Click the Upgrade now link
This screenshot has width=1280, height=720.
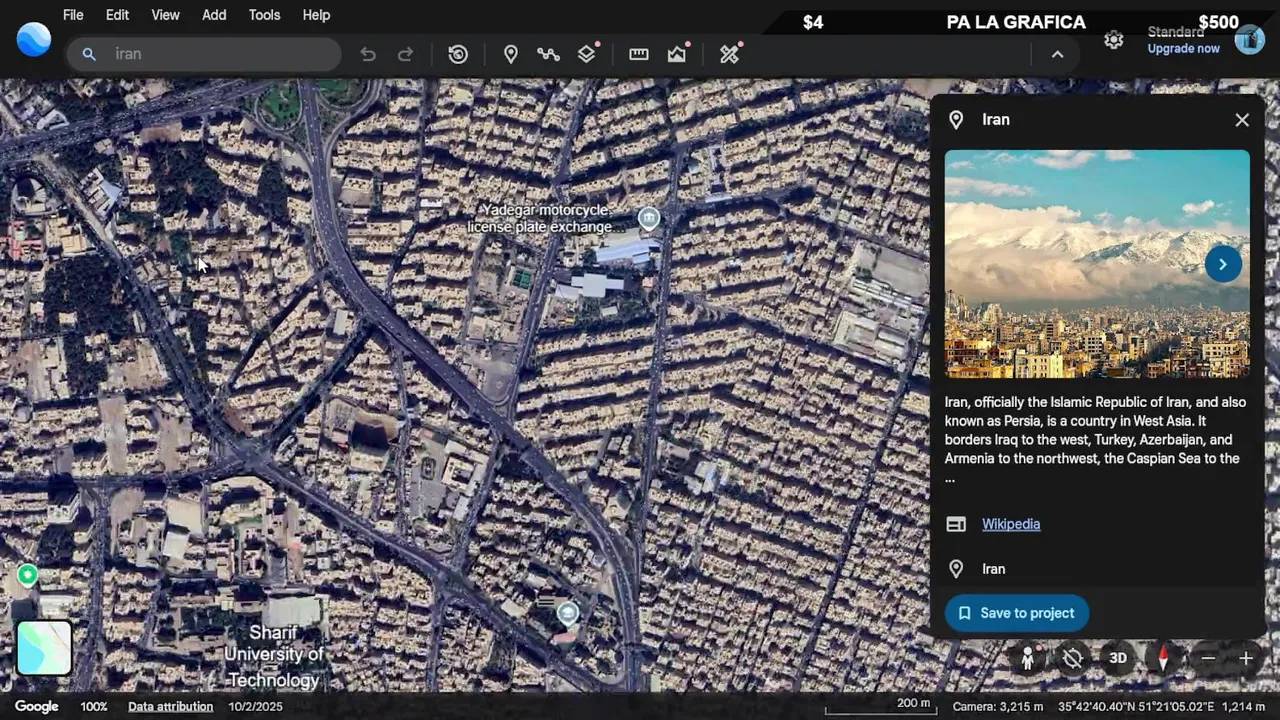click(x=1183, y=49)
